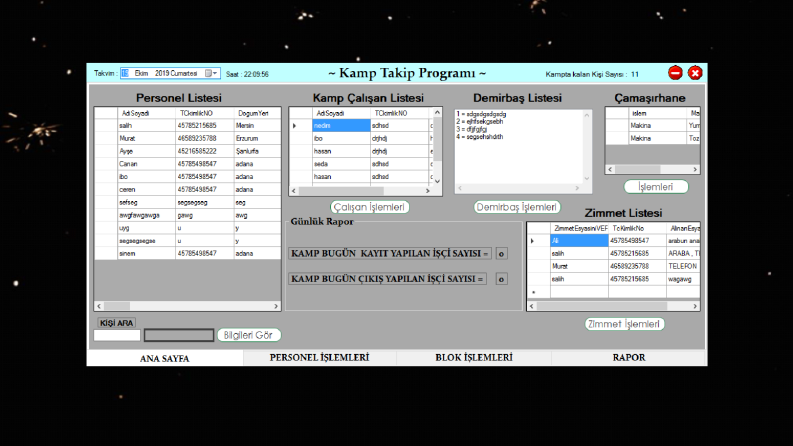Click Çamaşırhane list scroll left arrow
Image resolution: width=793 pixels, height=446 pixels.
(x=610, y=169)
